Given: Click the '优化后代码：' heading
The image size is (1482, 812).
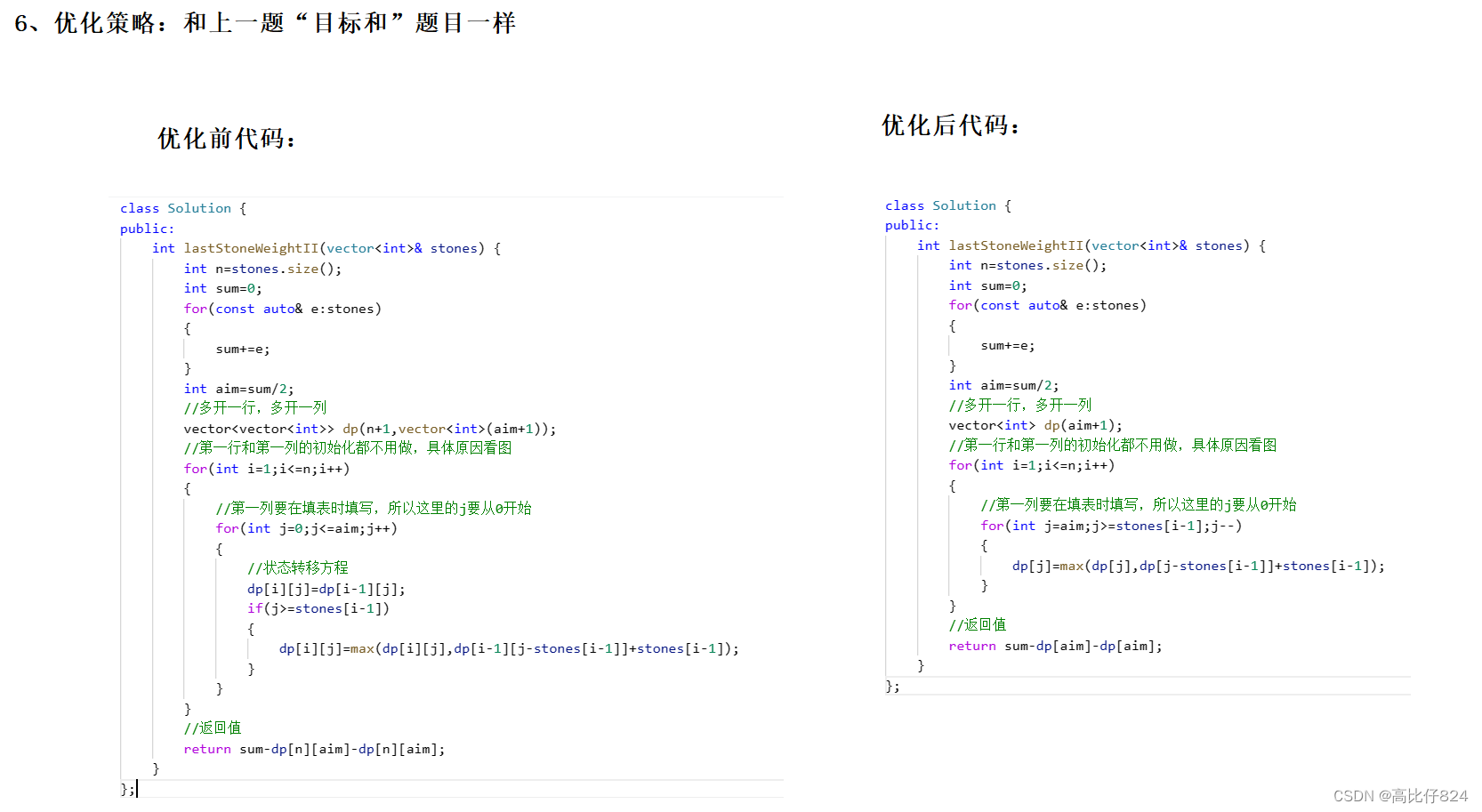Looking at the screenshot, I should [951, 125].
